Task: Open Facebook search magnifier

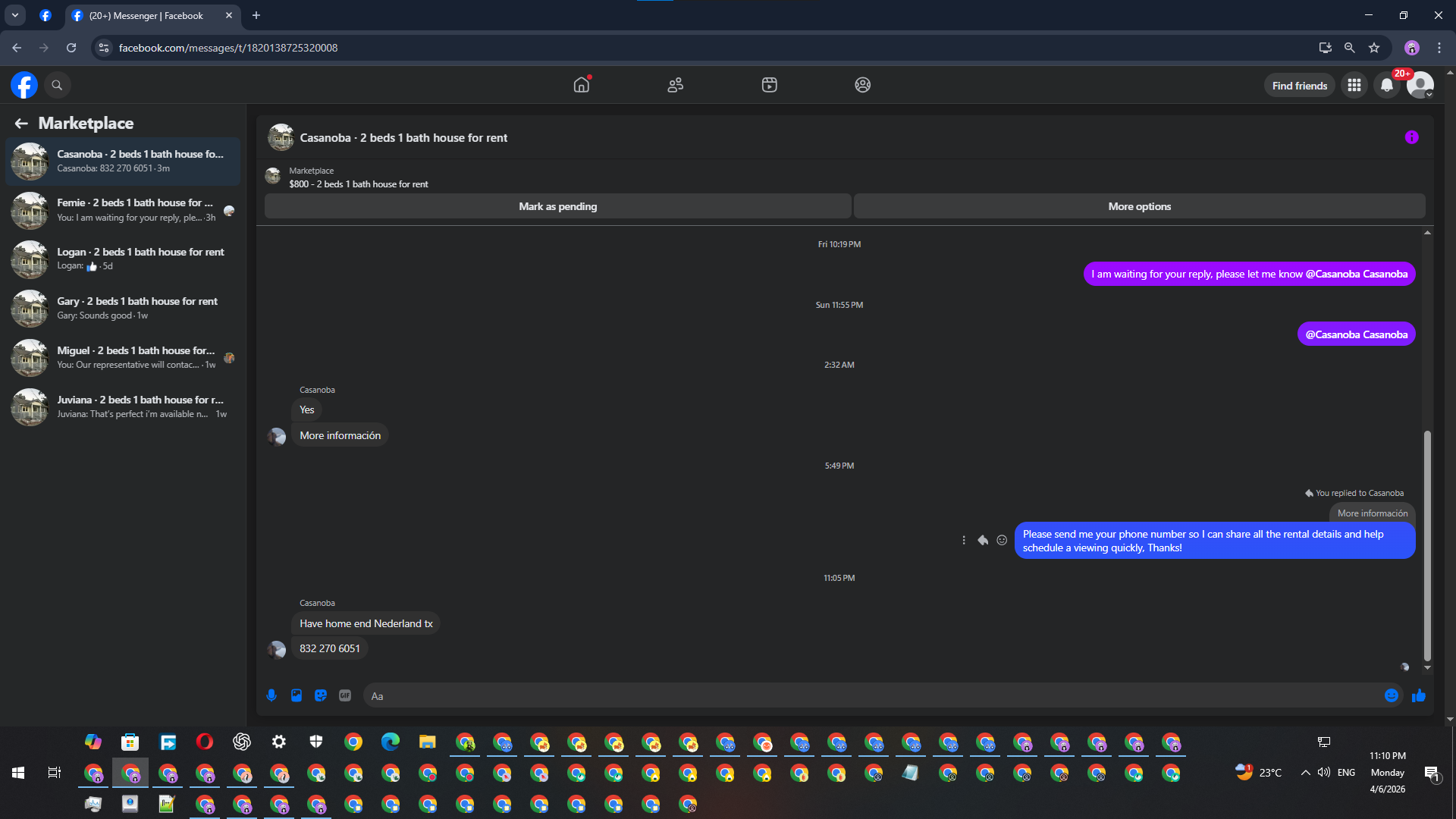Action: (x=57, y=85)
